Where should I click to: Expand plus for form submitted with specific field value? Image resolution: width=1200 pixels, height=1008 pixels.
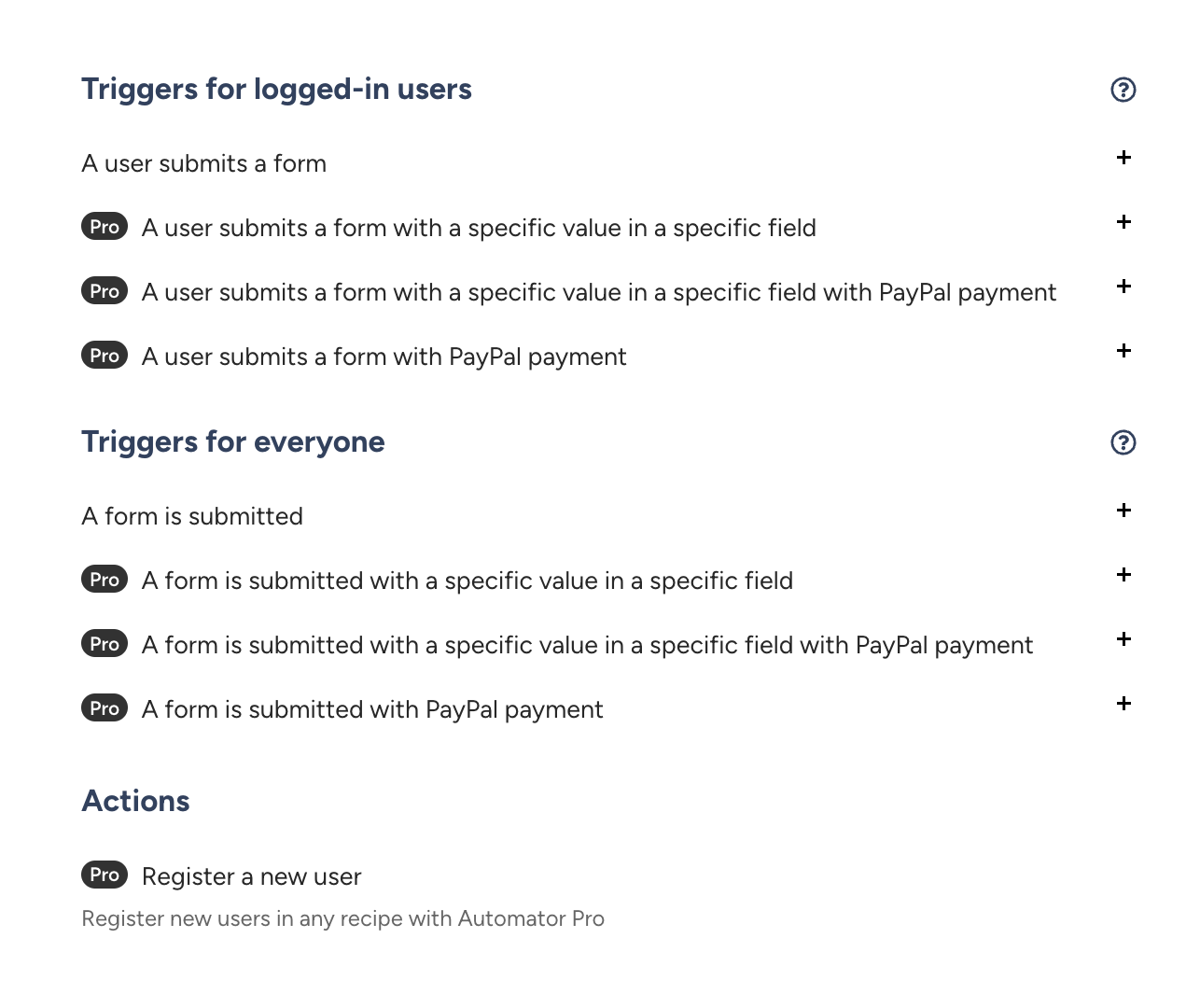1123,575
